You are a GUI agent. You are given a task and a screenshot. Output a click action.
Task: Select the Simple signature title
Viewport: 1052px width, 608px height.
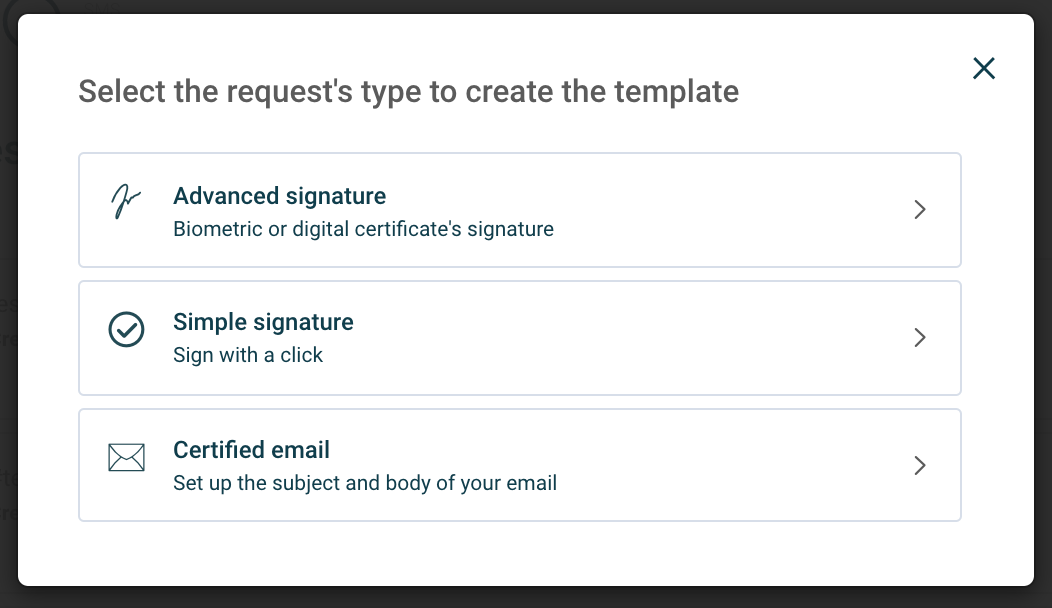[263, 322]
